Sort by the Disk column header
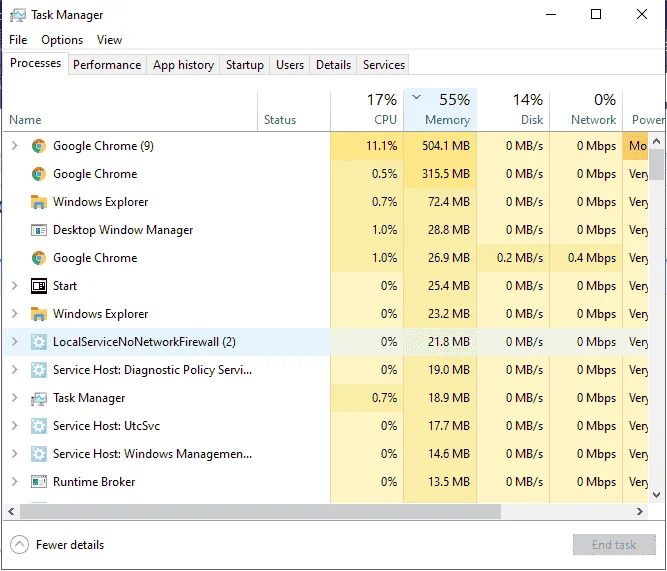 pyautogui.click(x=513, y=111)
